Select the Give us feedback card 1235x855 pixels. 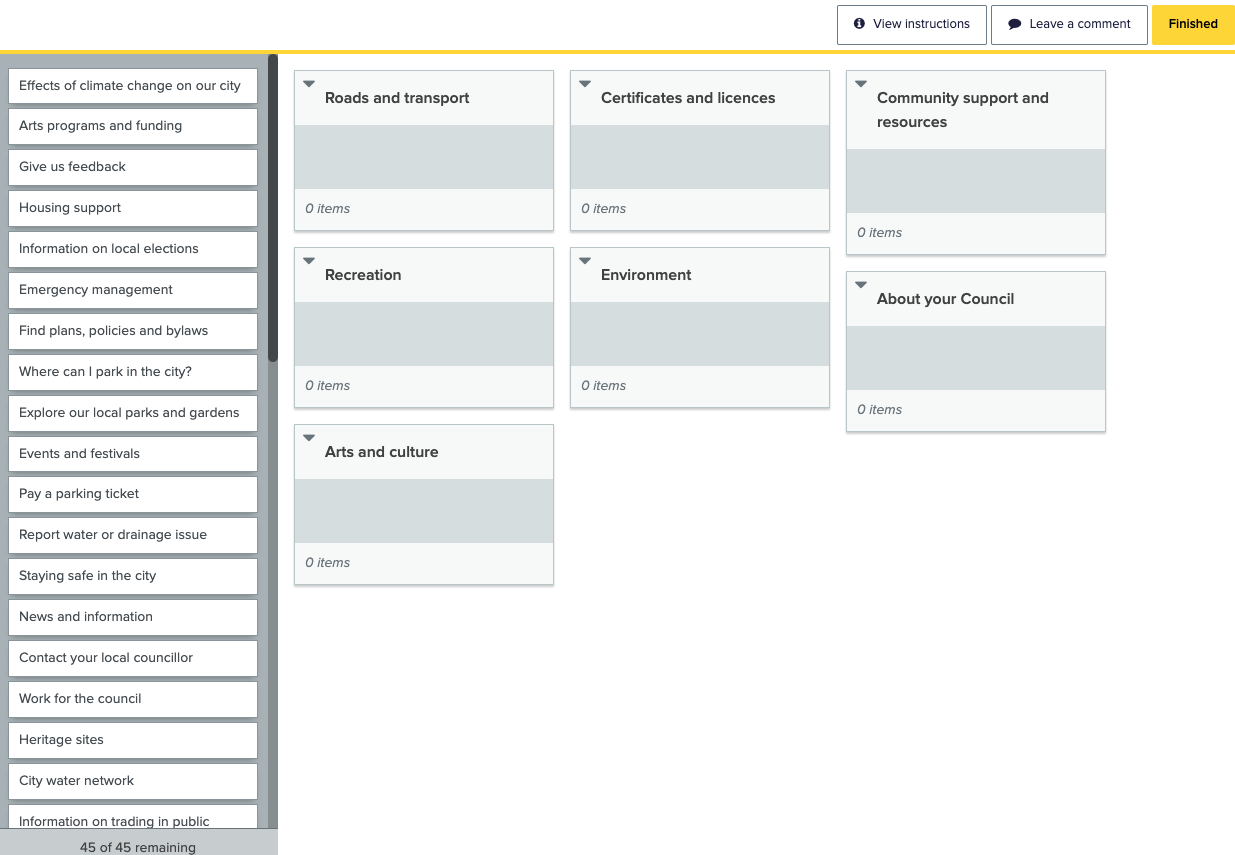(x=132, y=167)
